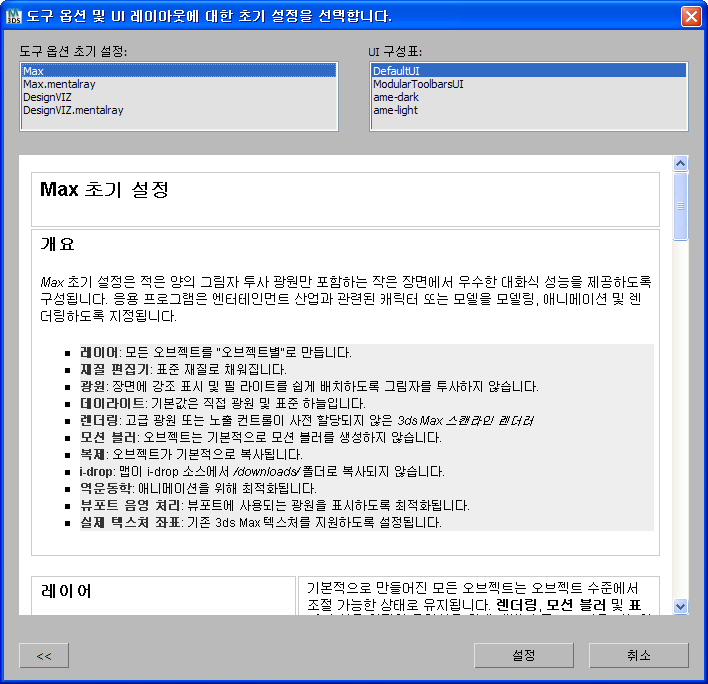The image size is (708, 684).
Task: Click the 레이어 table heading cell
Action: pyautogui.click(x=163, y=596)
